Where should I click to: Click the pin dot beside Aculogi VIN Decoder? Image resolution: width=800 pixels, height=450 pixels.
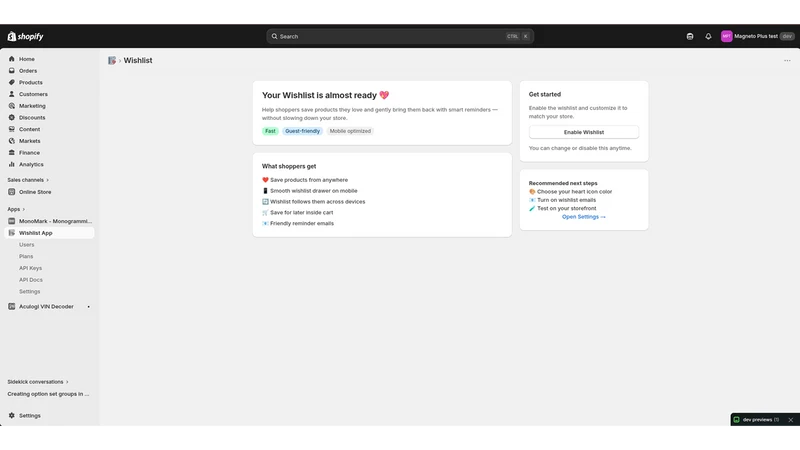88,307
